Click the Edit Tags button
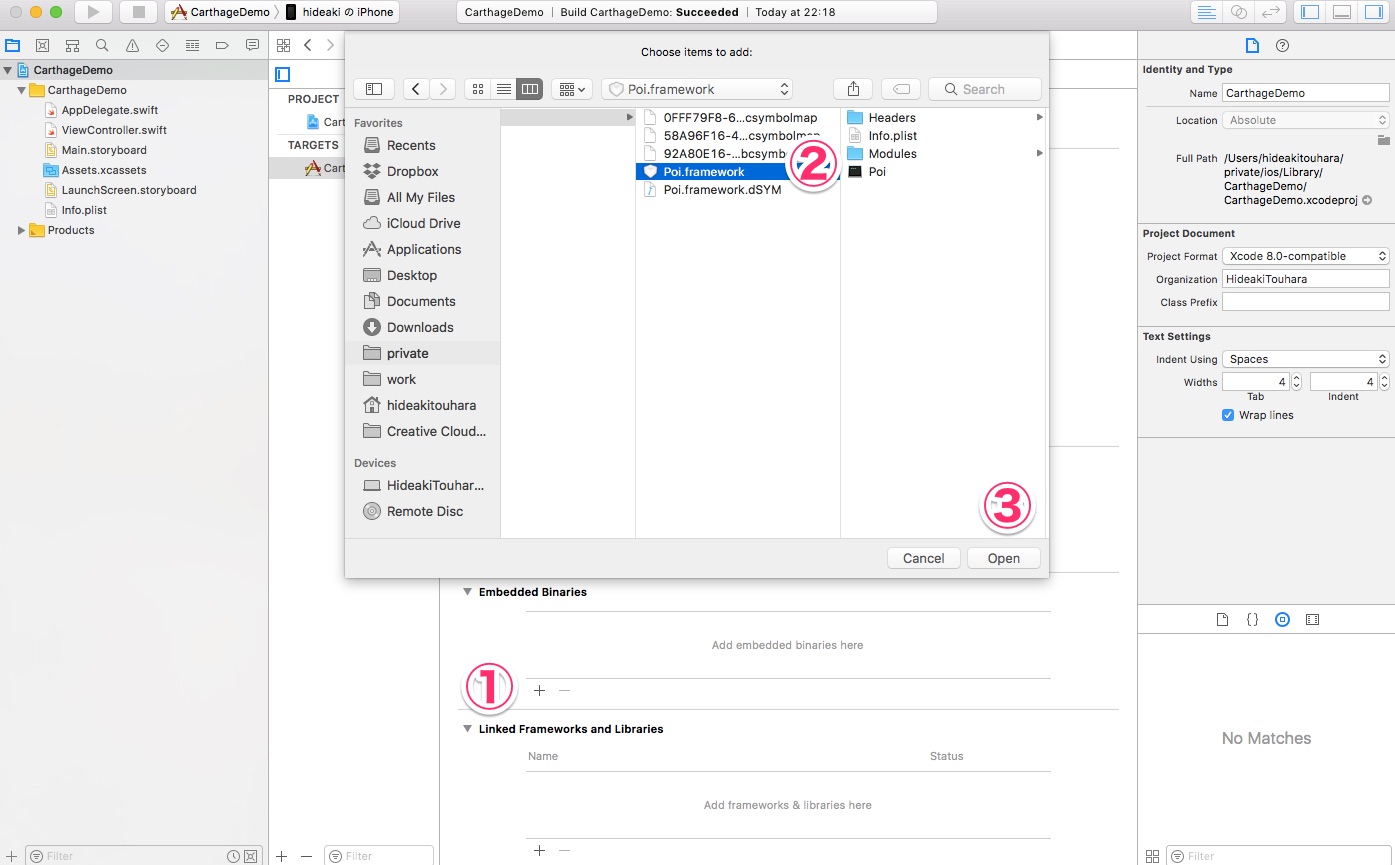The height and width of the screenshot is (865, 1395). point(900,89)
